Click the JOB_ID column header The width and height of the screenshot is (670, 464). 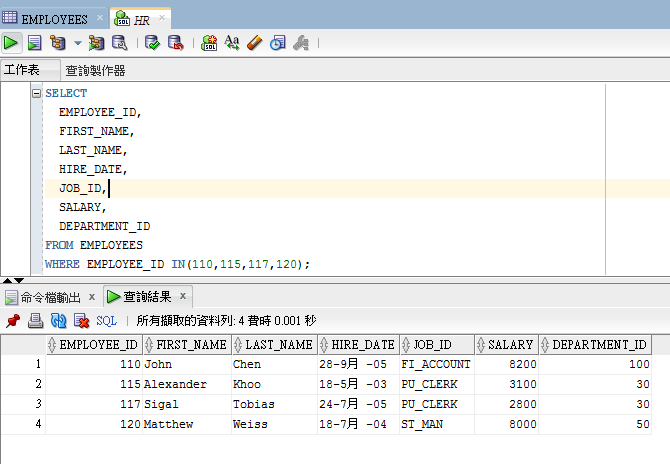click(437, 345)
